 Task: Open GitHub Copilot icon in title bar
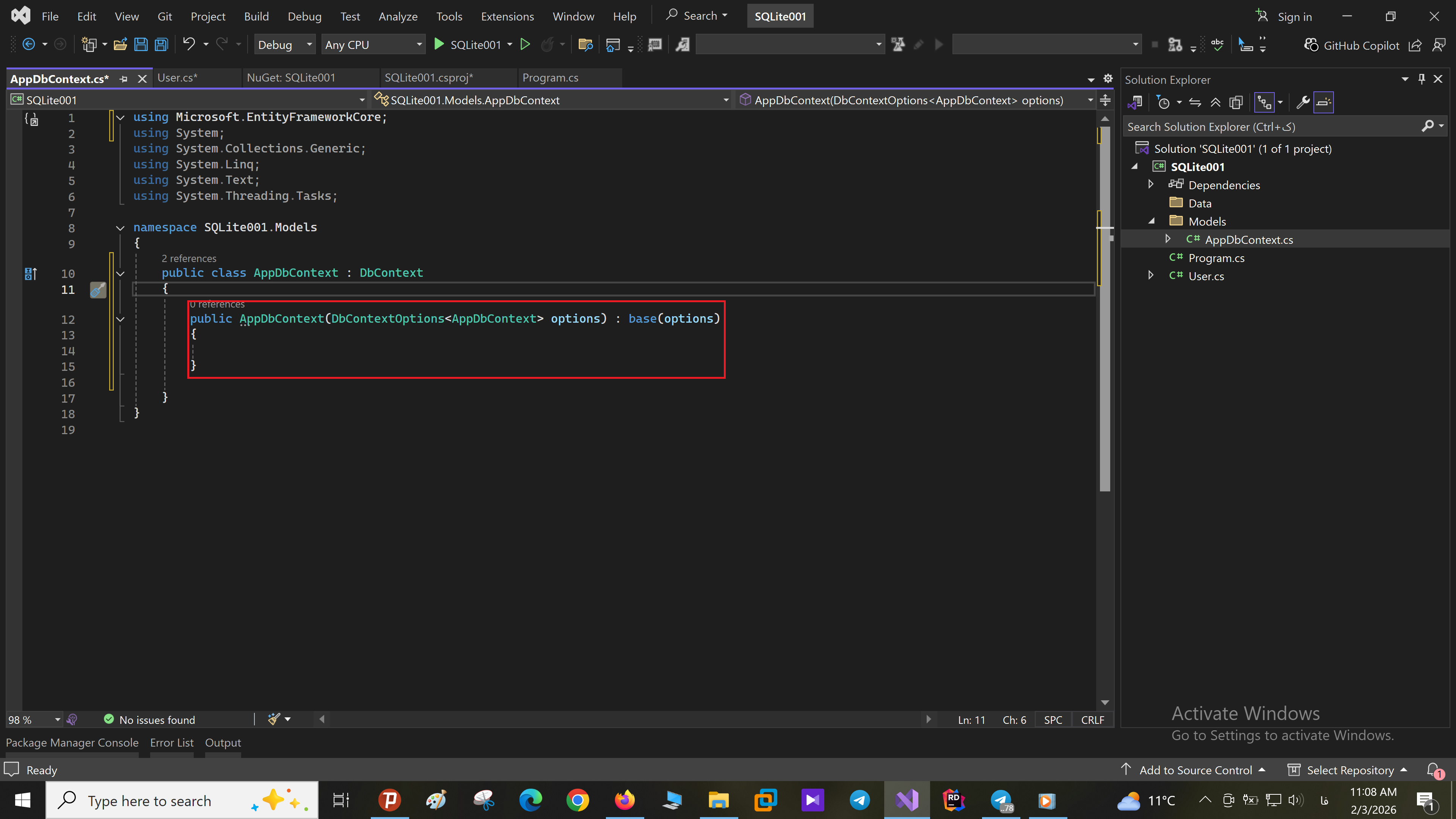pos(1311,45)
